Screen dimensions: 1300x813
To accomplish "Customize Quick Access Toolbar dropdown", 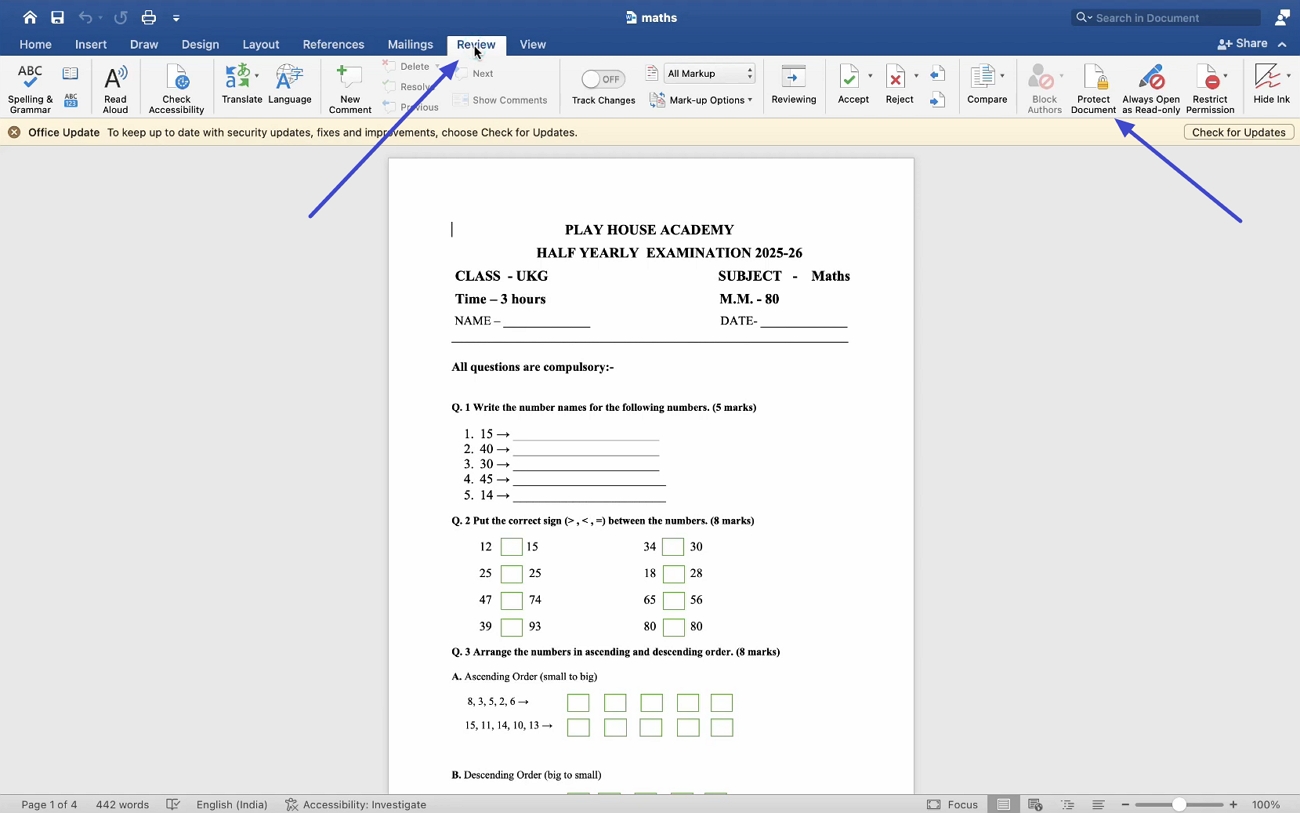I will pyautogui.click(x=176, y=18).
